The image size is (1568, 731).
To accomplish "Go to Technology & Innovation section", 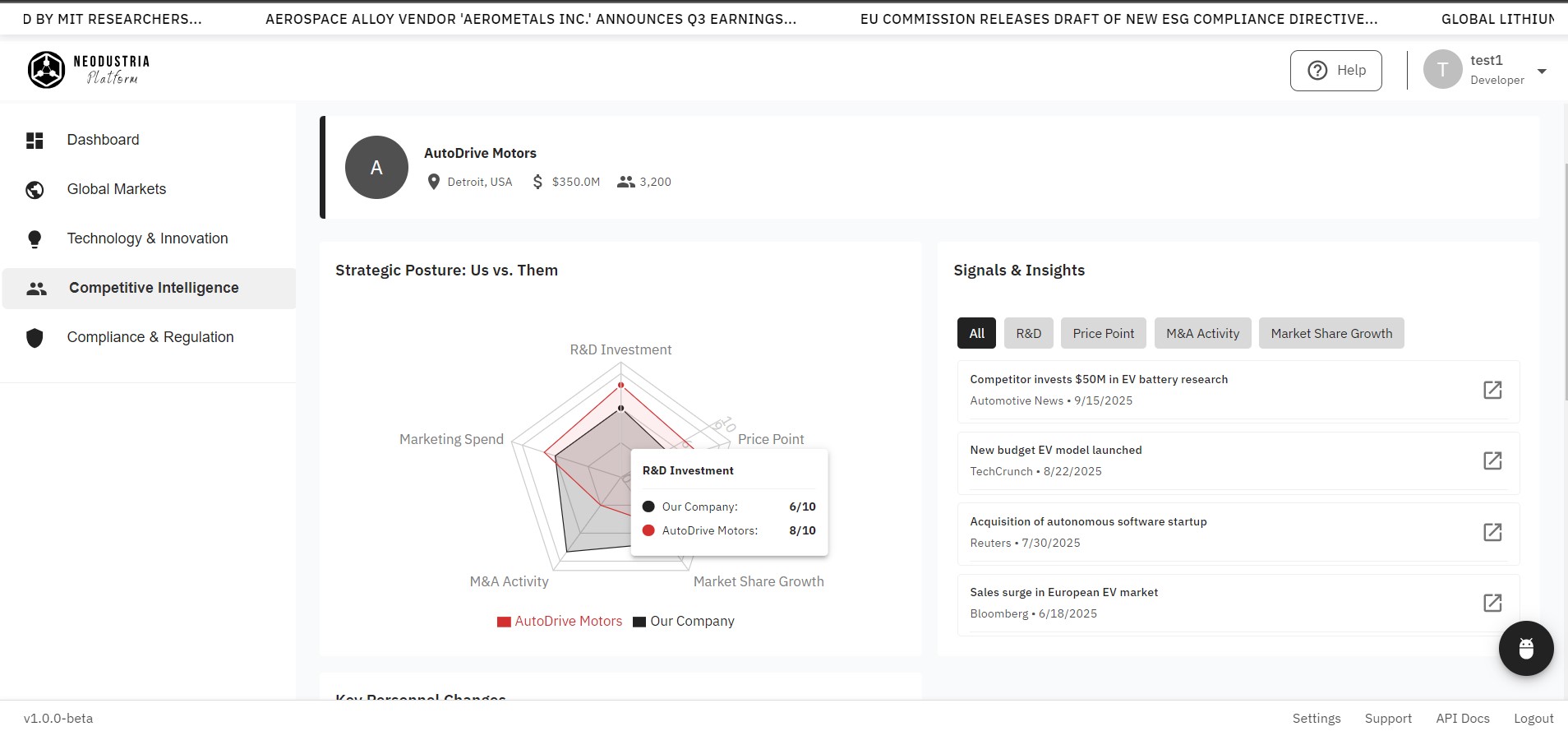I will tap(148, 238).
